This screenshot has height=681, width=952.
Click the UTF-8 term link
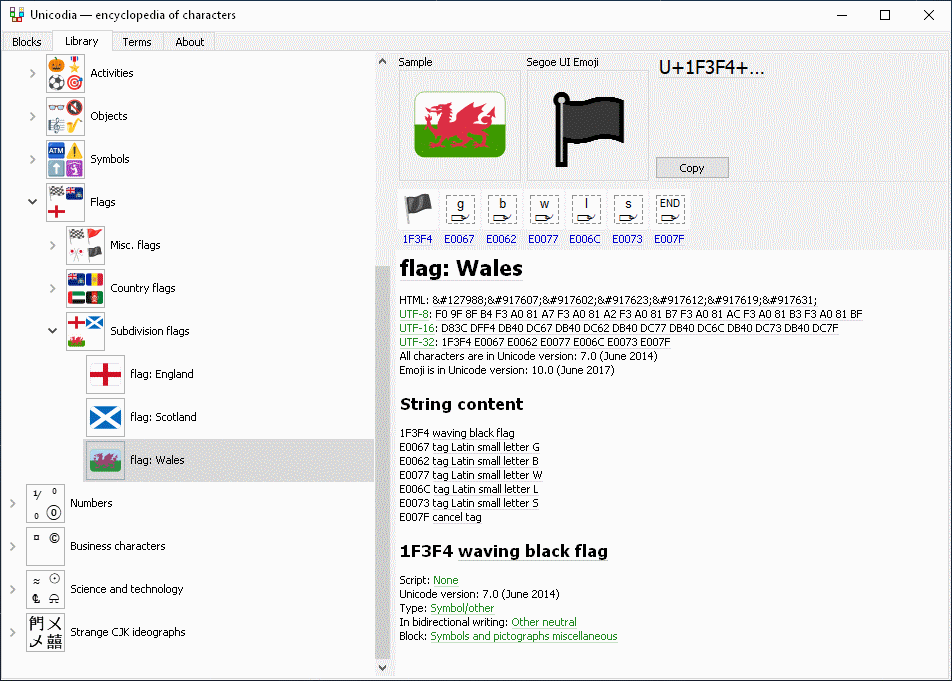tap(414, 314)
